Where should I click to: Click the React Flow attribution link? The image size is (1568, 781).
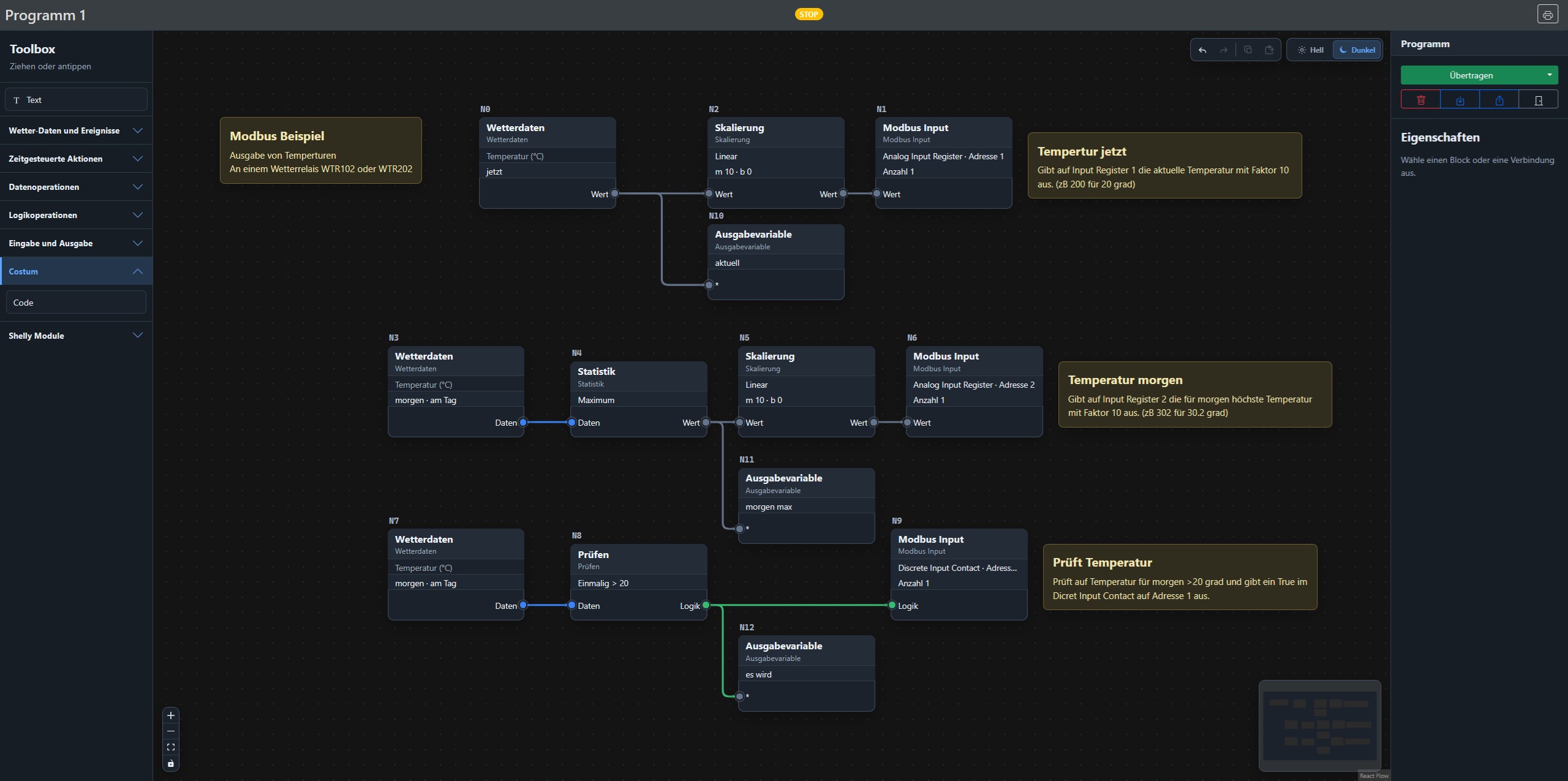tap(1374, 775)
